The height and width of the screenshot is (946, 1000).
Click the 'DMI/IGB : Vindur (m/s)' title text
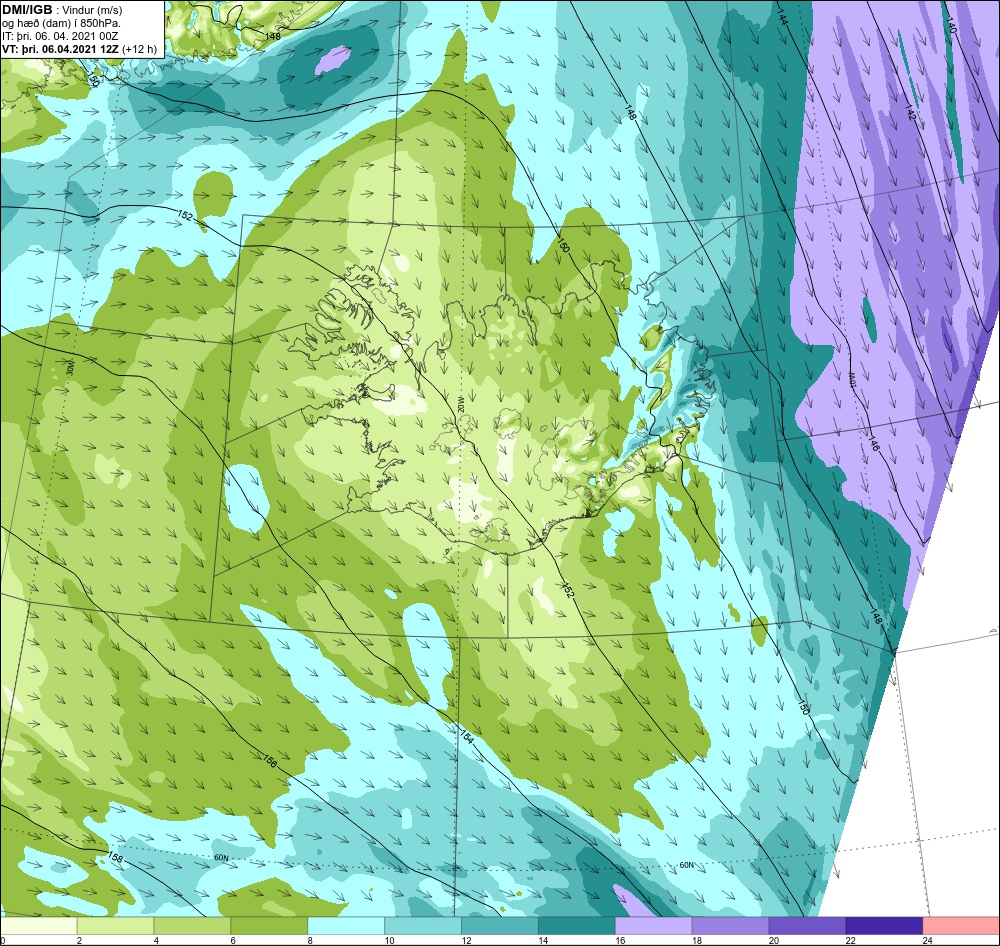tap(62, 10)
